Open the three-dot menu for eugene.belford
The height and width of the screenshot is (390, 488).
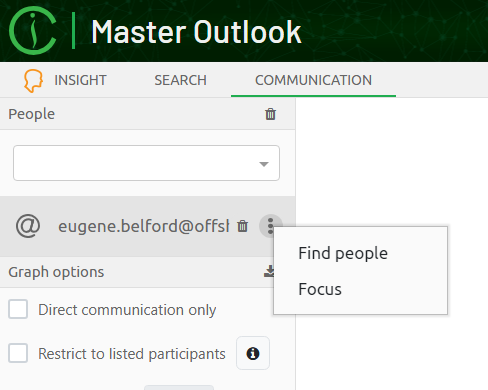270,226
